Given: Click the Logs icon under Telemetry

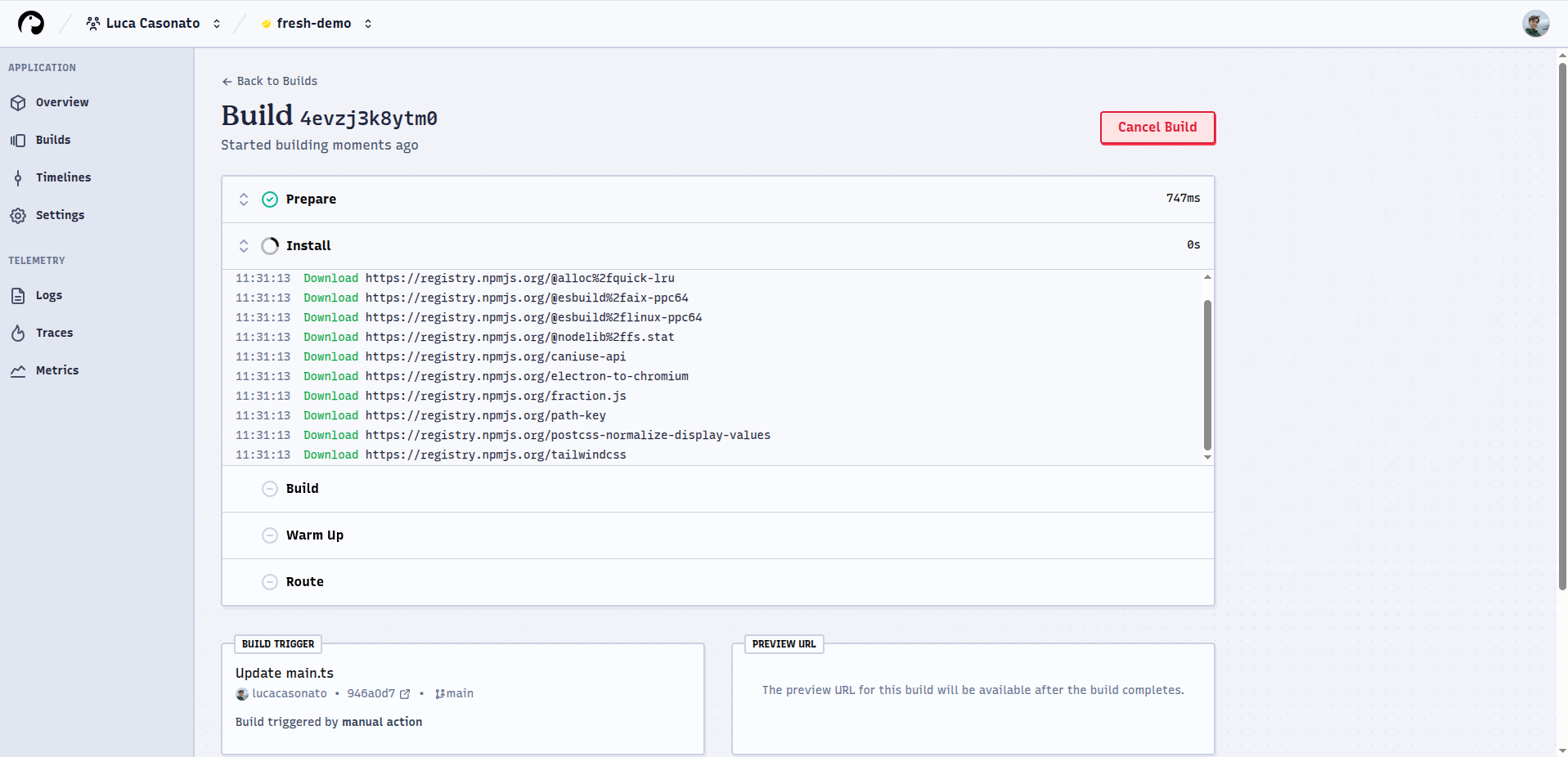Looking at the screenshot, I should tap(18, 295).
